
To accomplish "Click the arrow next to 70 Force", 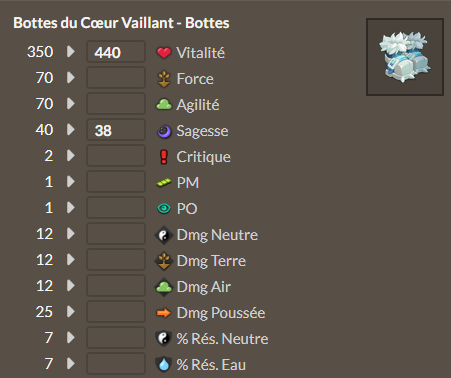I will [71, 78].
